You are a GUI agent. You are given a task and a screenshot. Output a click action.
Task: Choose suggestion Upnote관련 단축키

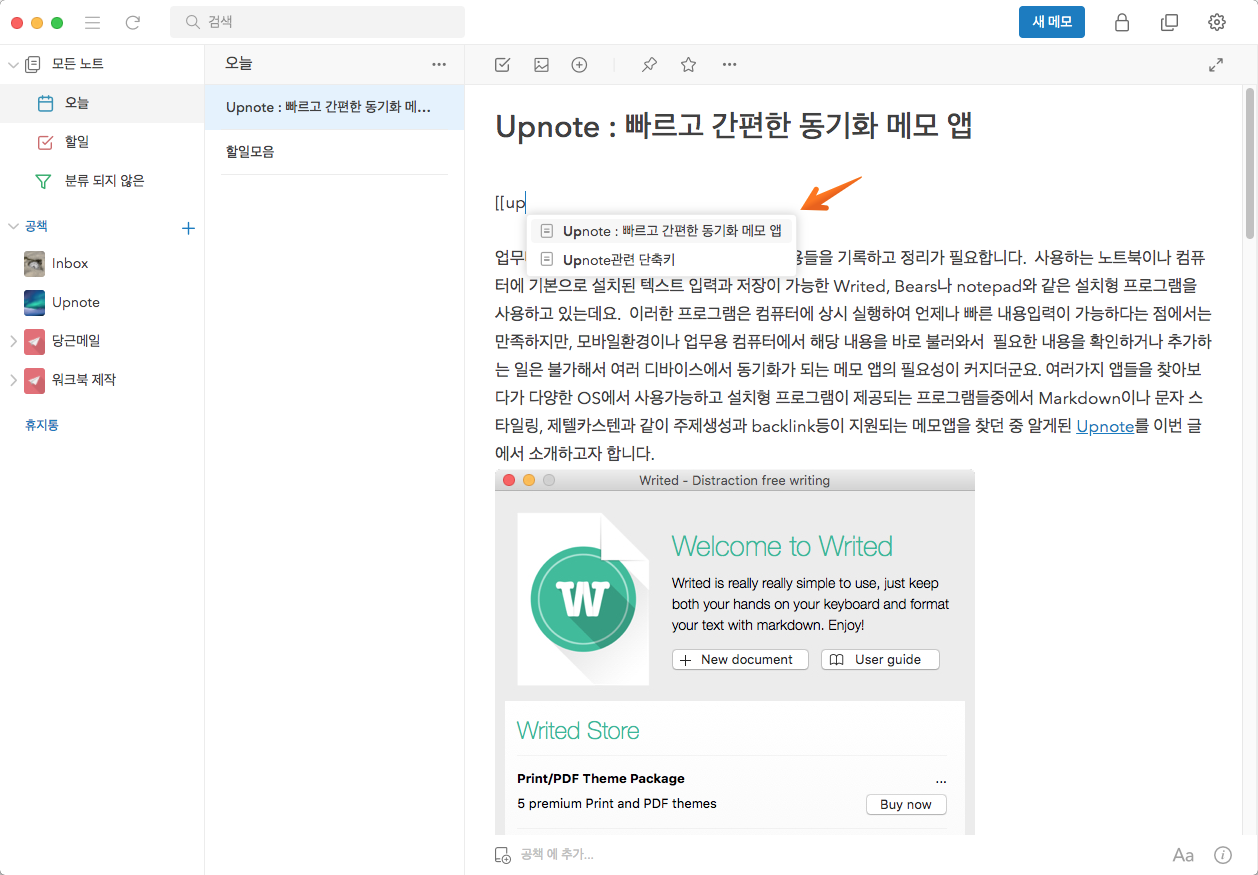661,259
